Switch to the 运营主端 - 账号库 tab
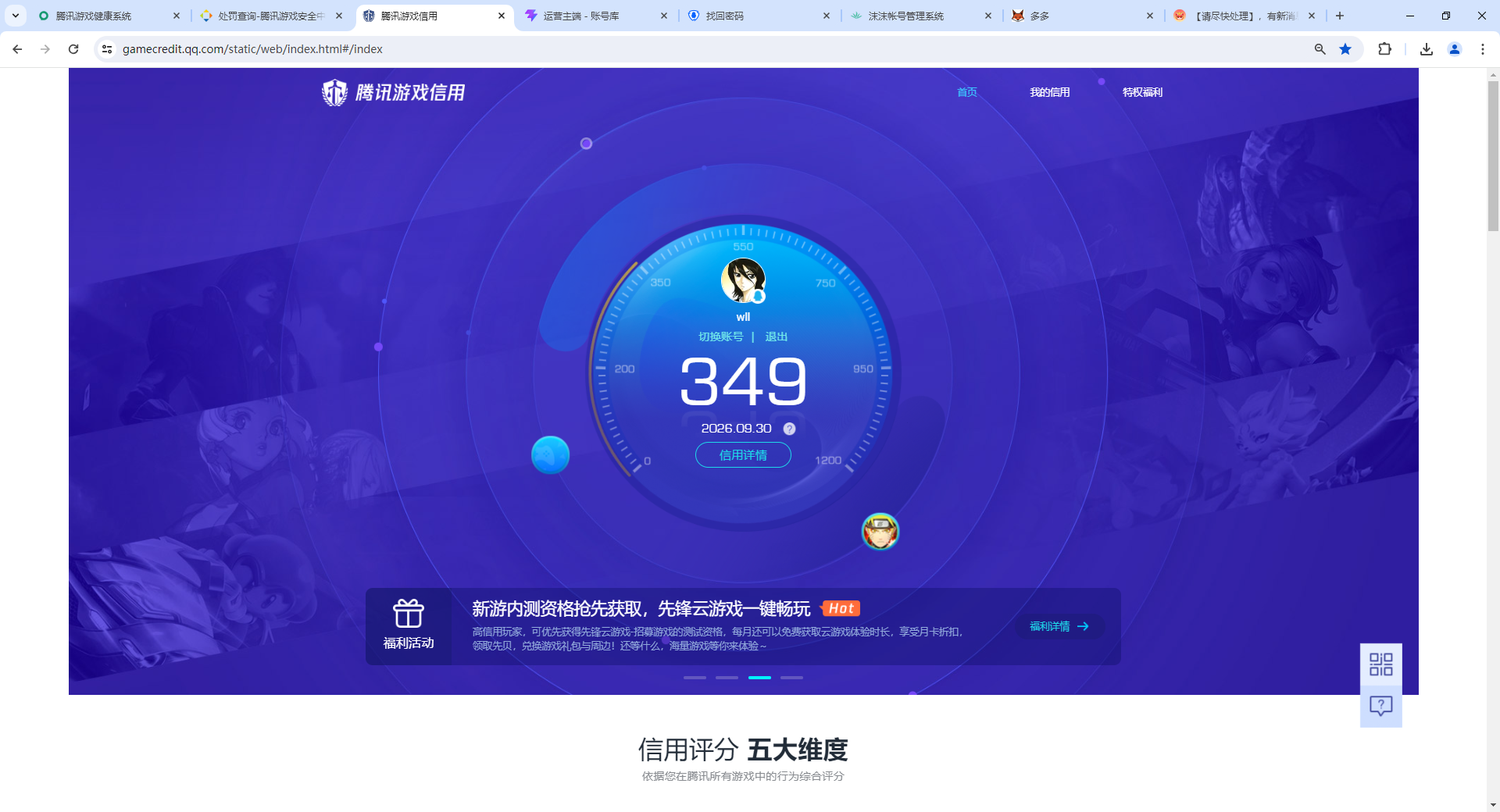This screenshot has width=1500, height=812. pos(595,16)
